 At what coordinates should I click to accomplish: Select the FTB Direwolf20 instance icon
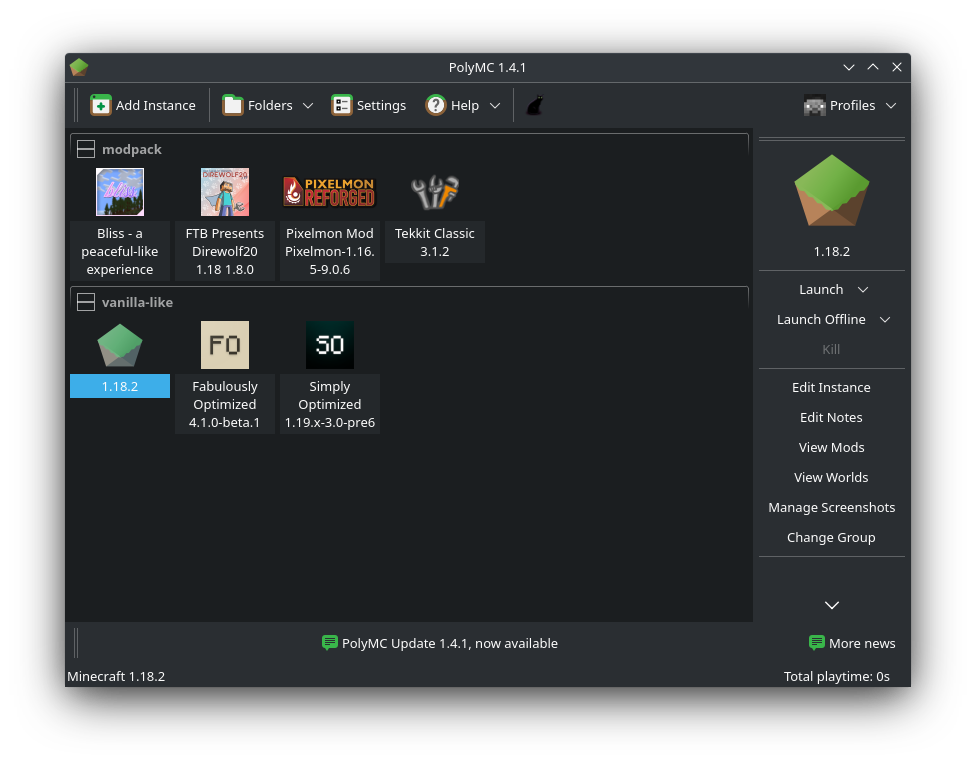[225, 192]
